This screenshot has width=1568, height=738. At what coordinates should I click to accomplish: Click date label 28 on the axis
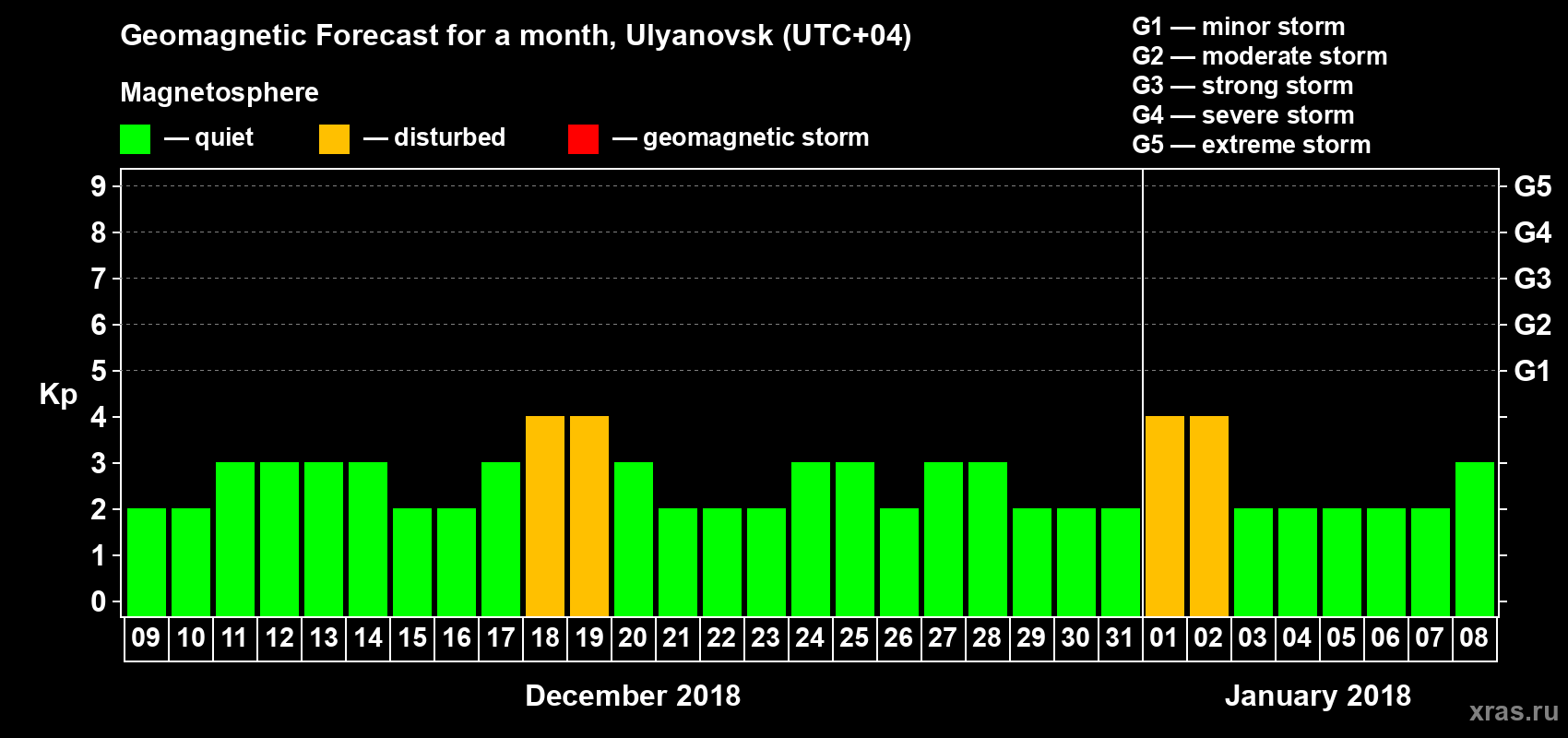(x=987, y=637)
